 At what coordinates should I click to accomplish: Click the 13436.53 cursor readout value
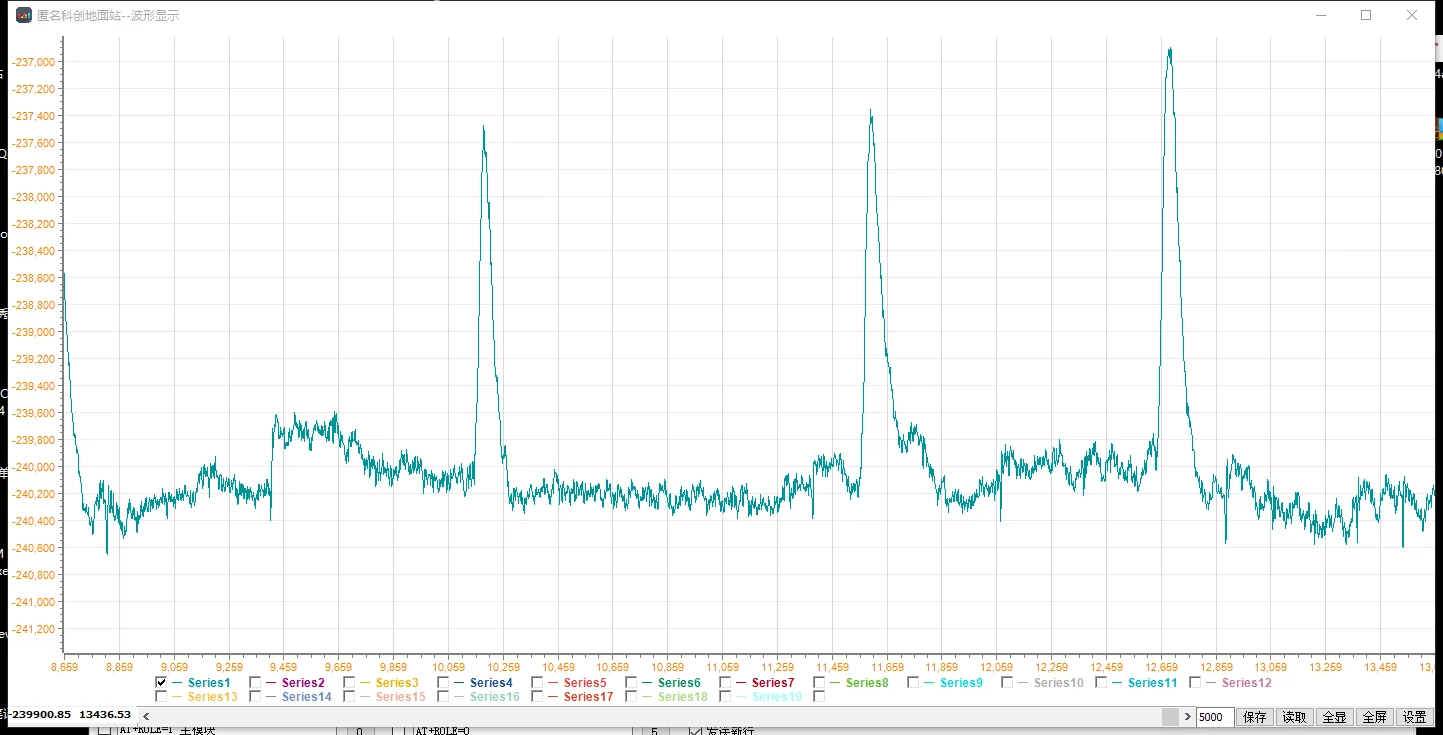pos(105,714)
